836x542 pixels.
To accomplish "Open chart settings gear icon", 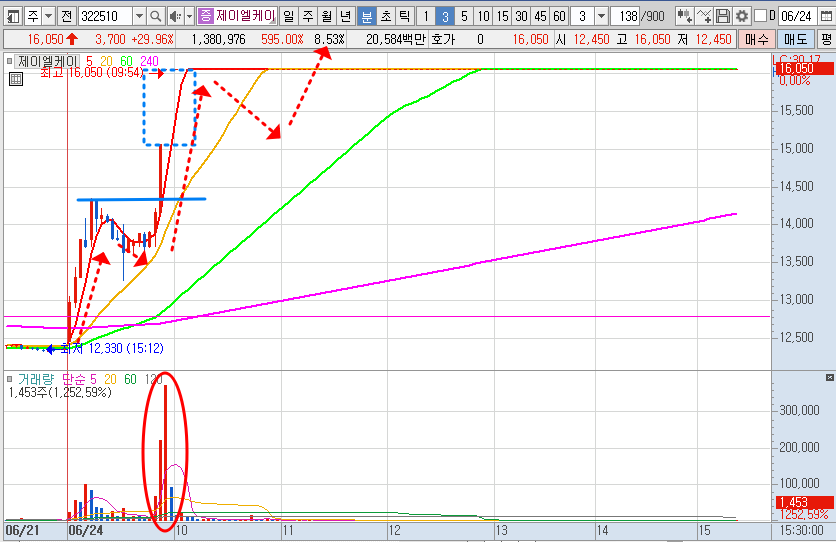I will (742, 16).
